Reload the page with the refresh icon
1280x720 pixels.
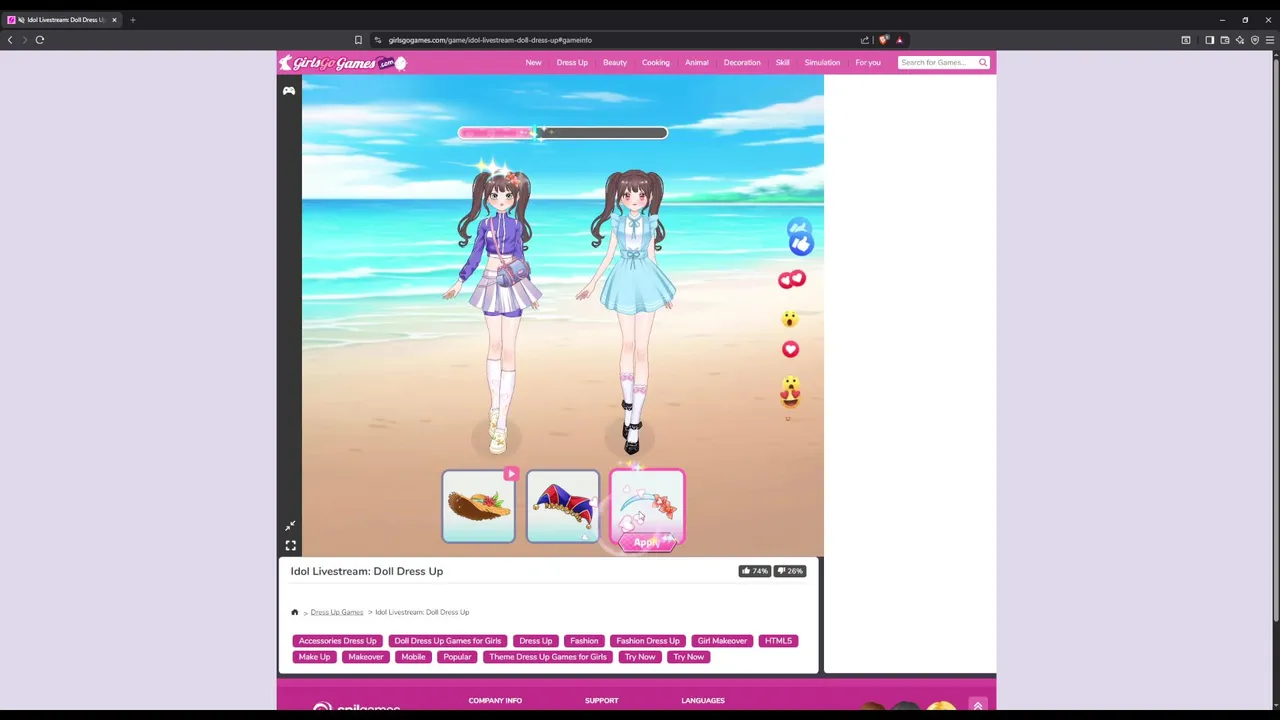40,40
